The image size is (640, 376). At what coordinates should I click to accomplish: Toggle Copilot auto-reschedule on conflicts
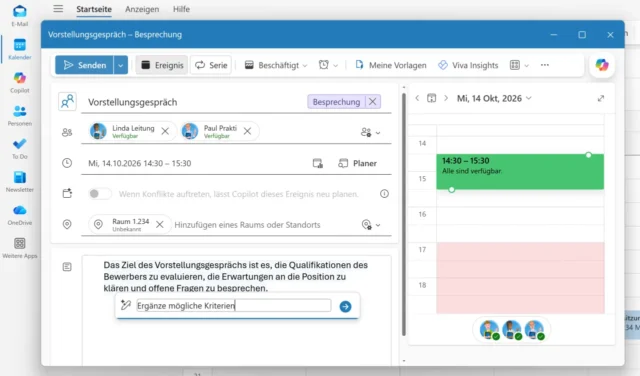(x=100, y=194)
